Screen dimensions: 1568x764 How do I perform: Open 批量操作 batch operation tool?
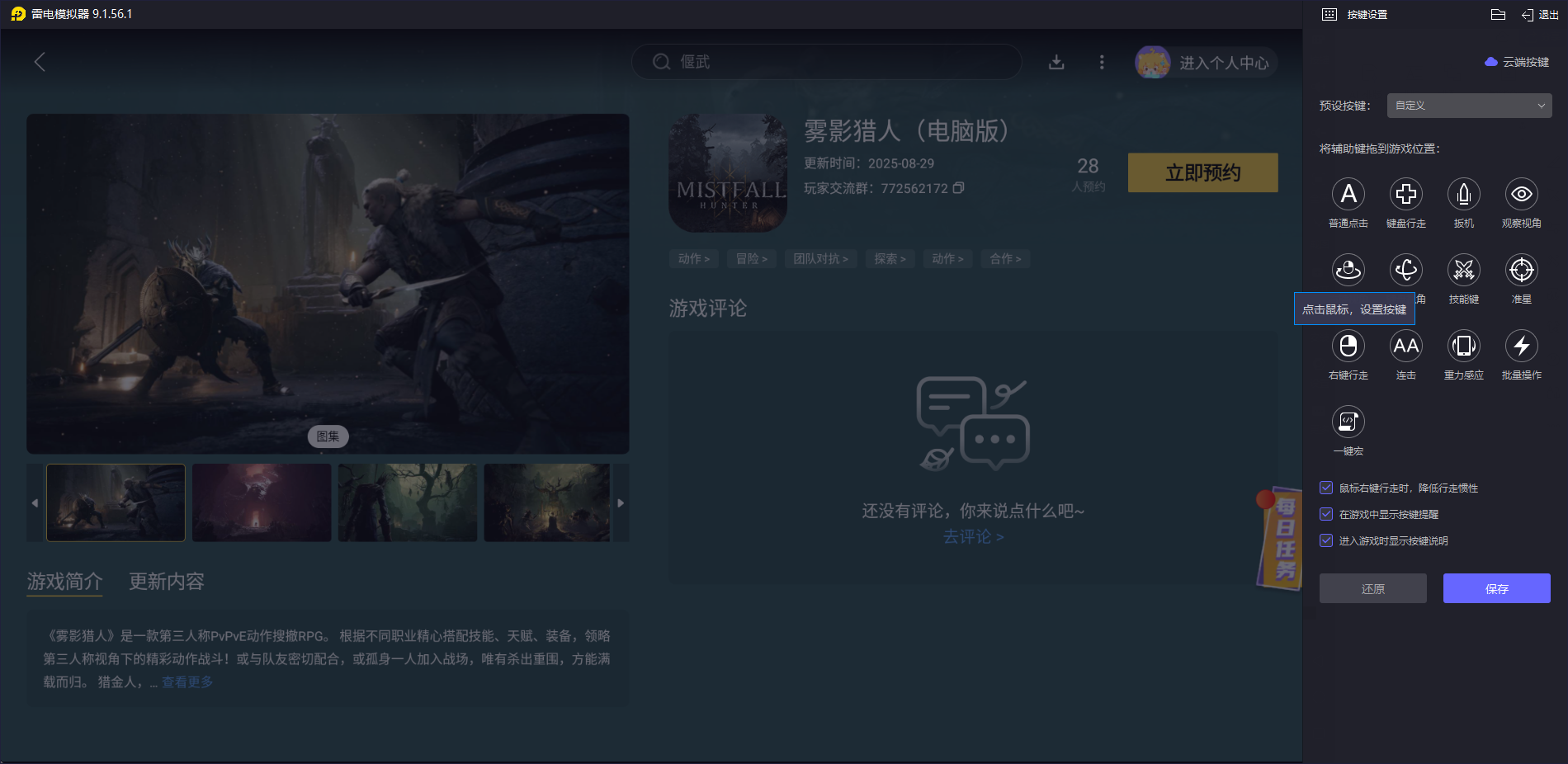tap(1521, 347)
